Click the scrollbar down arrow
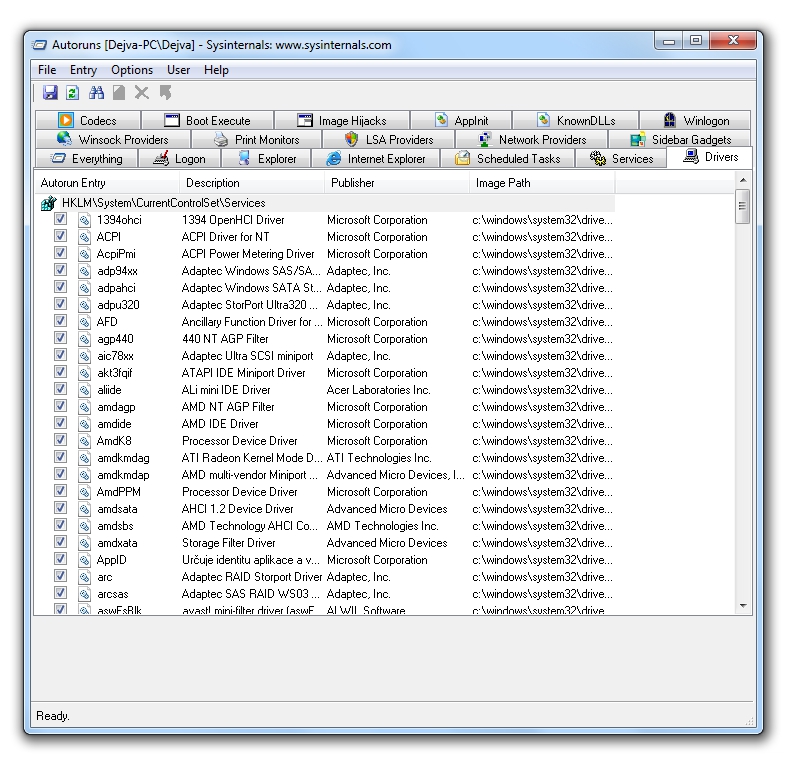Viewport: 807px width, 771px height. [x=743, y=606]
